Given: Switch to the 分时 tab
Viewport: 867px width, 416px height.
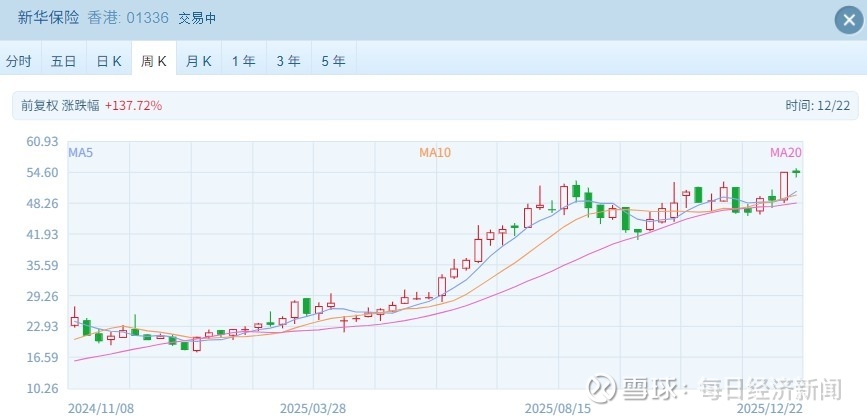Looking at the screenshot, I should coord(19,61).
